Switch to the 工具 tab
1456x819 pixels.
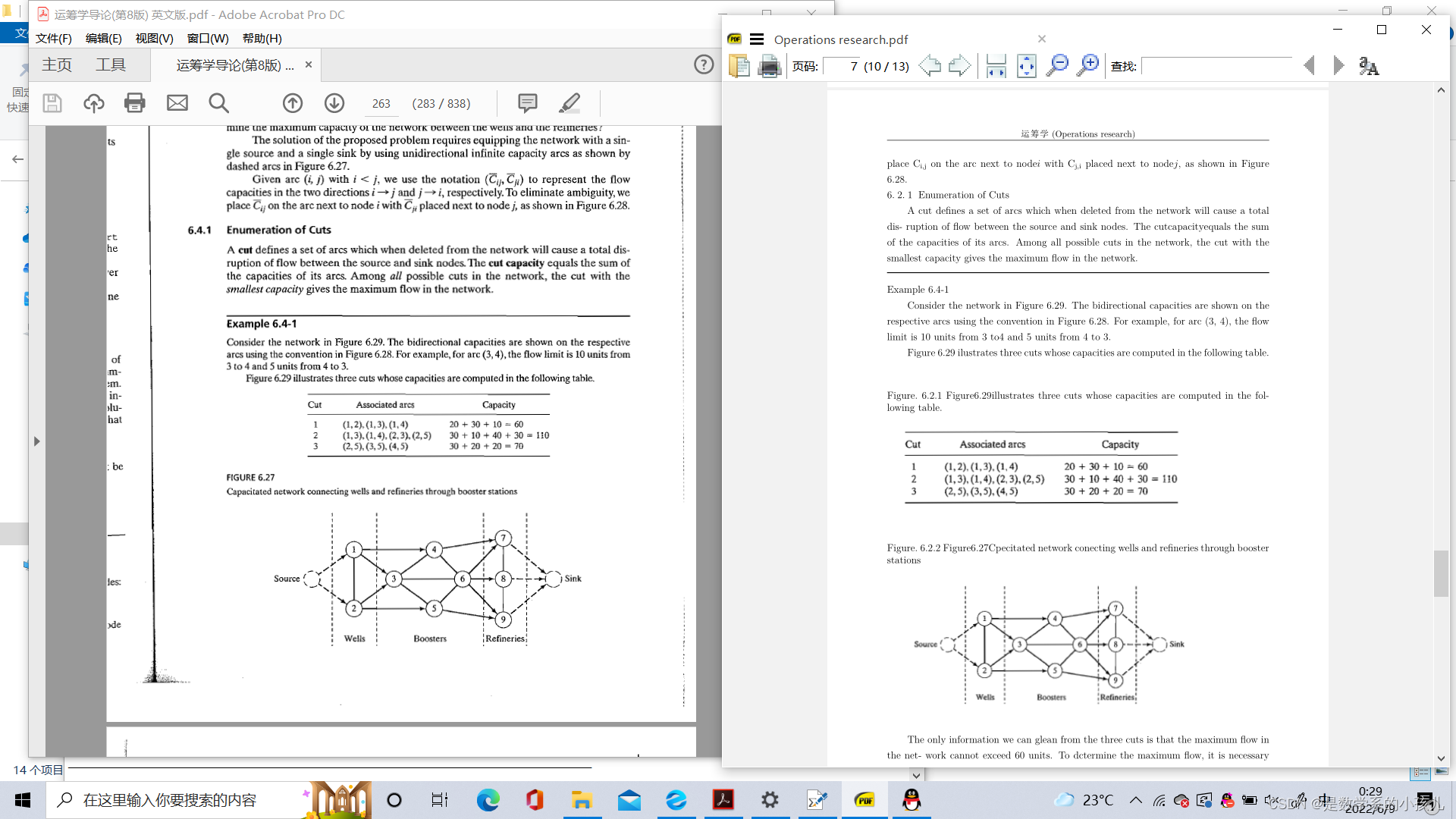point(111,64)
